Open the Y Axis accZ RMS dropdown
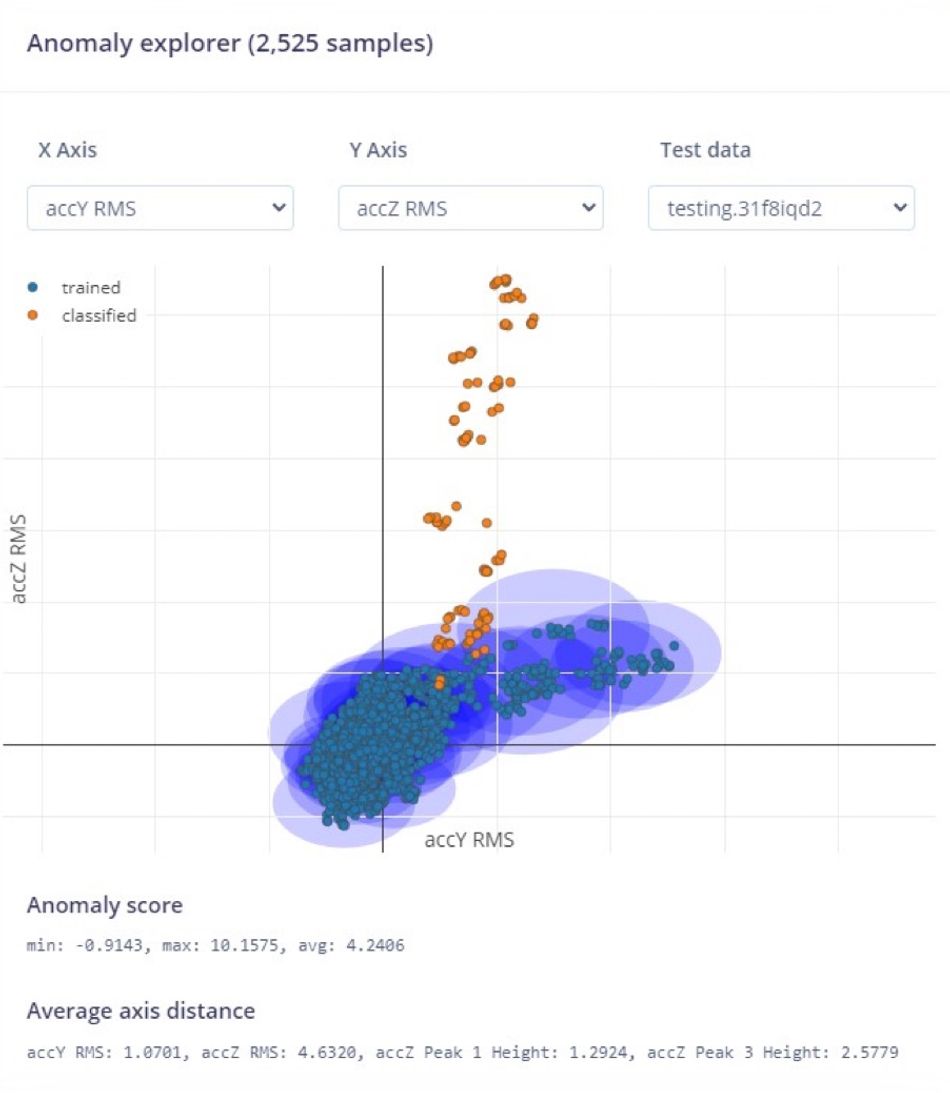The height and width of the screenshot is (1093, 950). 470,208
